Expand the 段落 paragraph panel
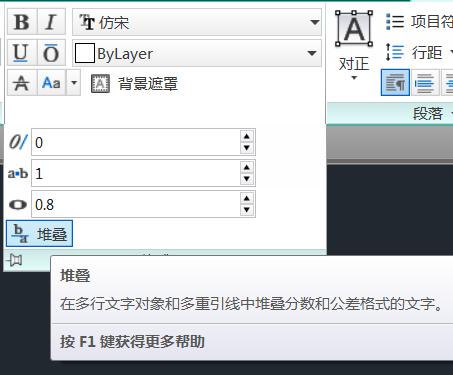Image resolution: width=453 pixels, height=375 pixels. (433, 114)
